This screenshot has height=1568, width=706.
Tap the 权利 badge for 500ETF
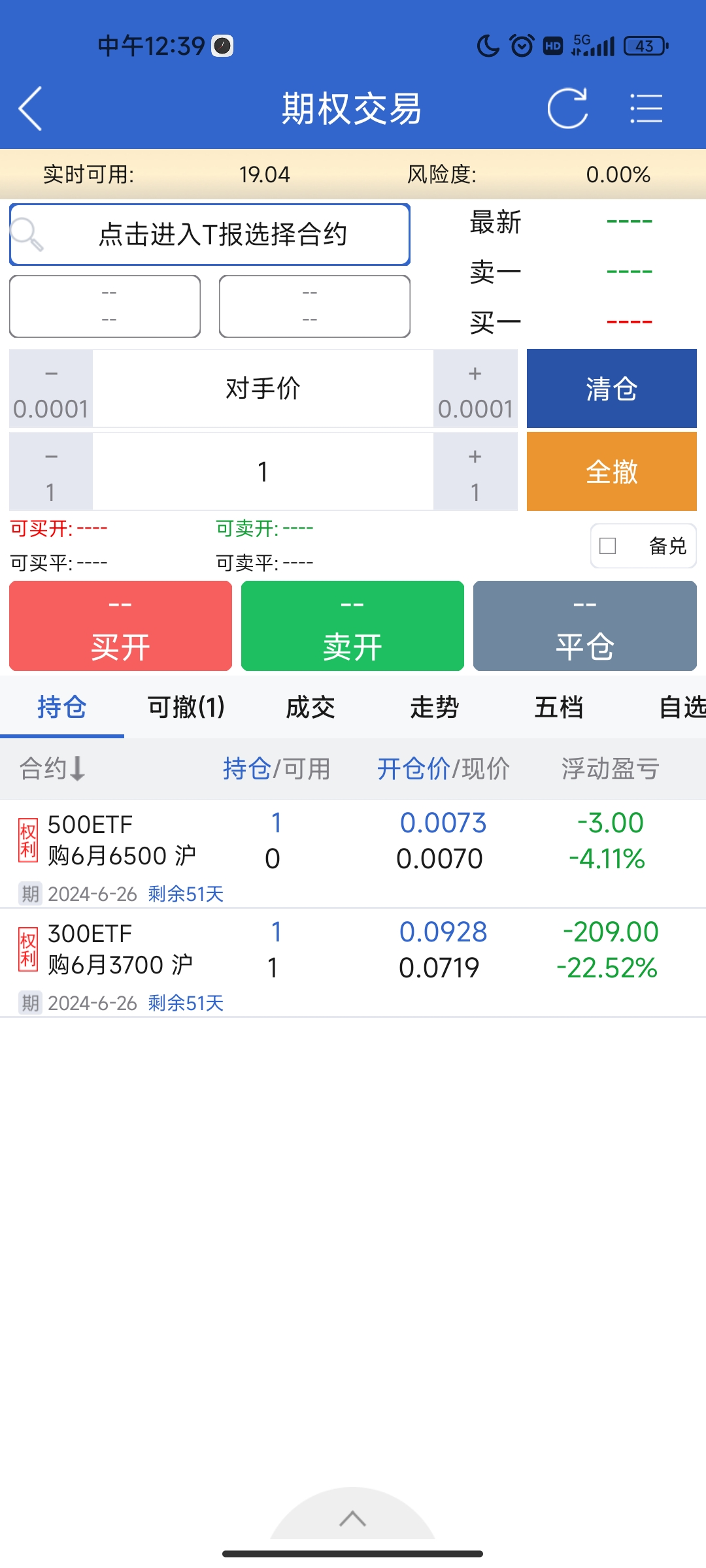[x=28, y=840]
